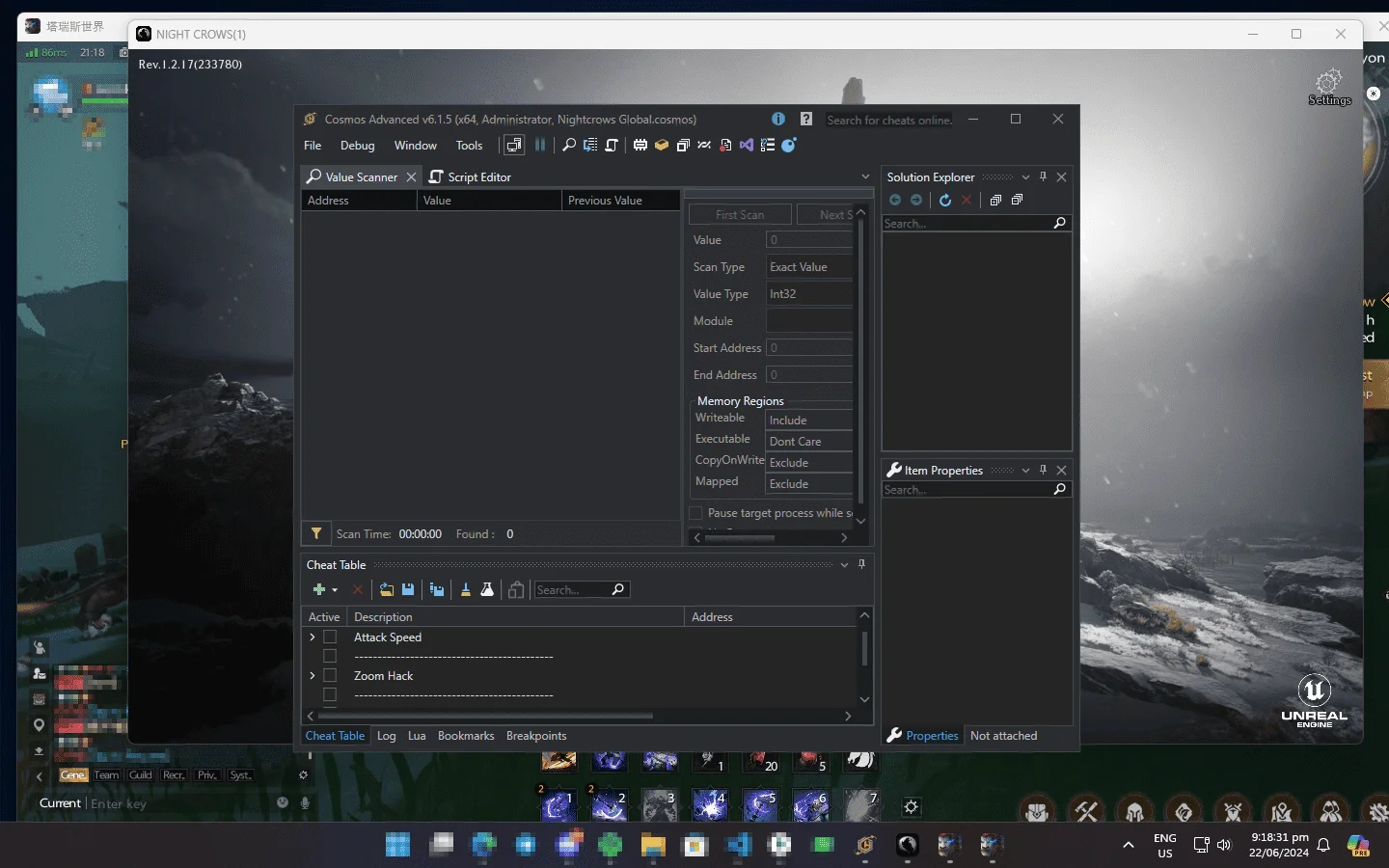Screen dimensions: 1389x868
Task: Click the purple Visual Studio icon in toolbar
Action: (747, 146)
